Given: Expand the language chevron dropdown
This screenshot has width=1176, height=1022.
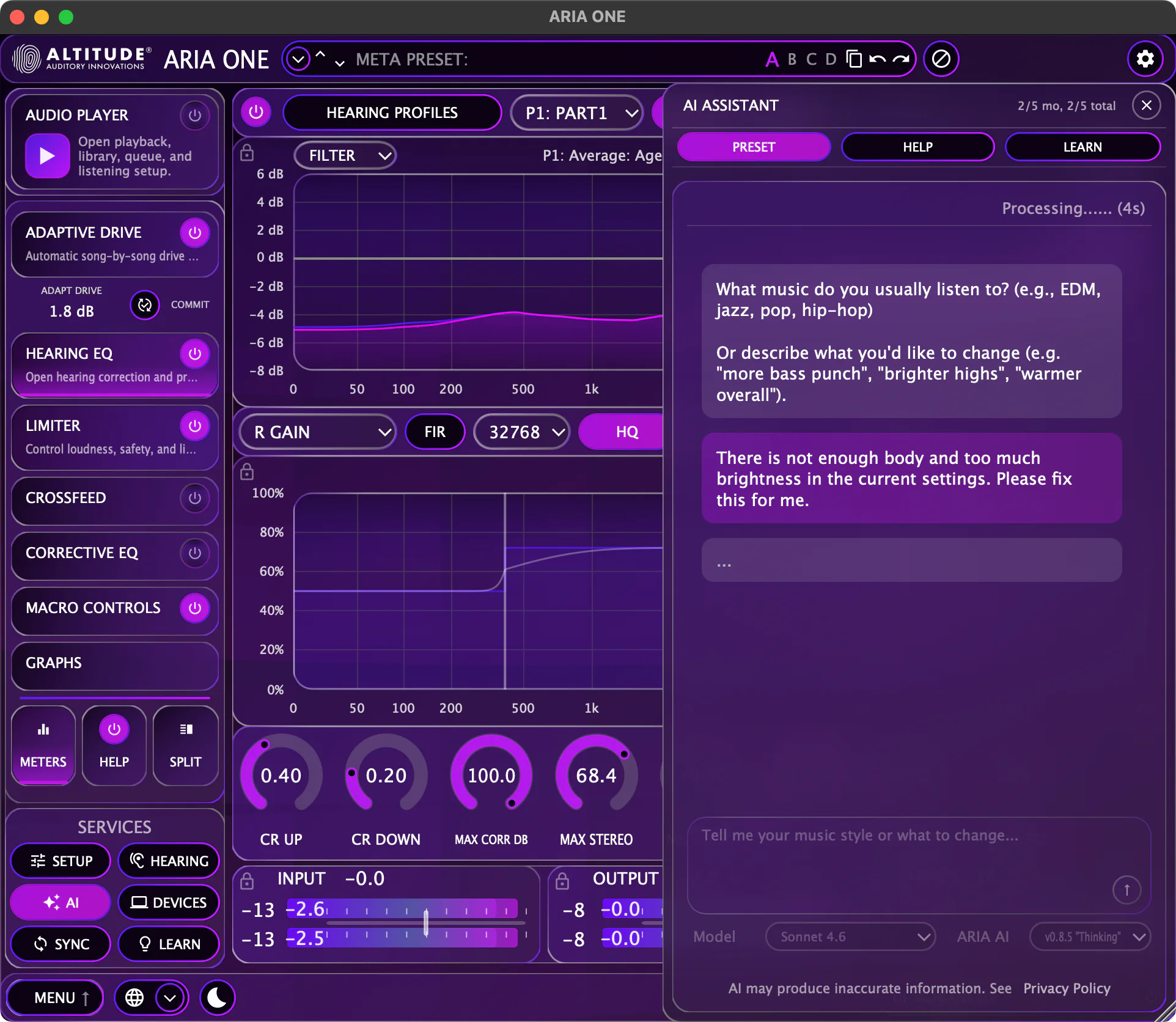Looking at the screenshot, I should 170,998.
